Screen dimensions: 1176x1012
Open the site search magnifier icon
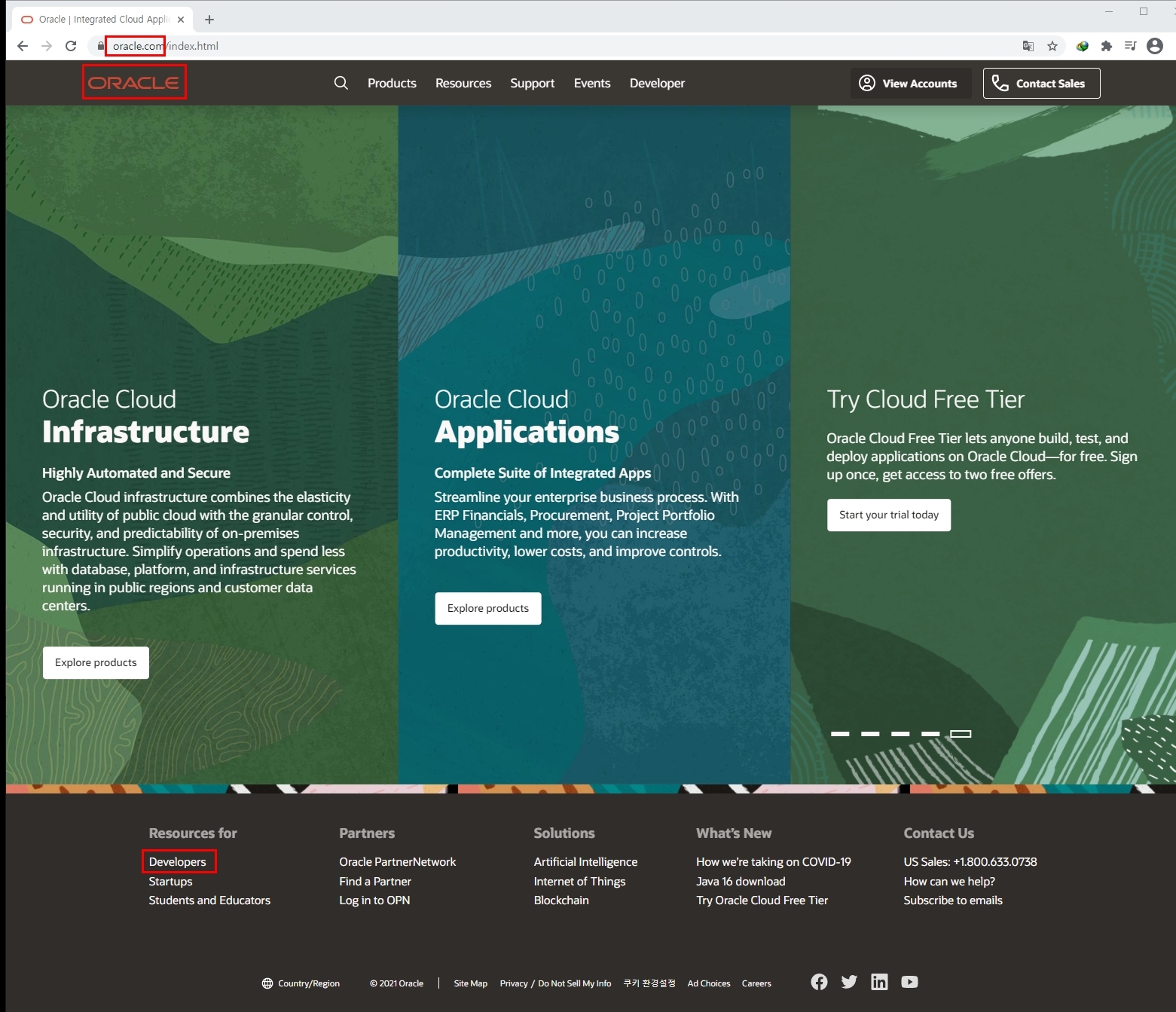pyautogui.click(x=341, y=83)
